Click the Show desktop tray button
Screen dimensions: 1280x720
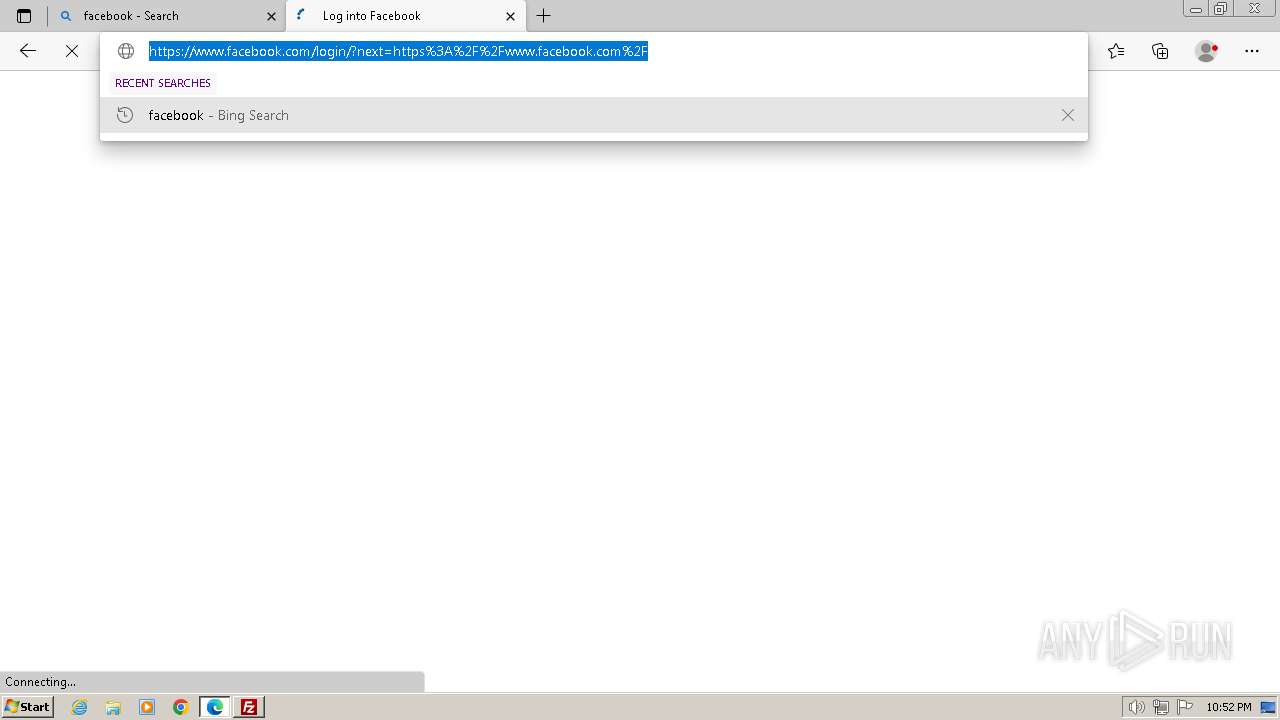[1268, 707]
